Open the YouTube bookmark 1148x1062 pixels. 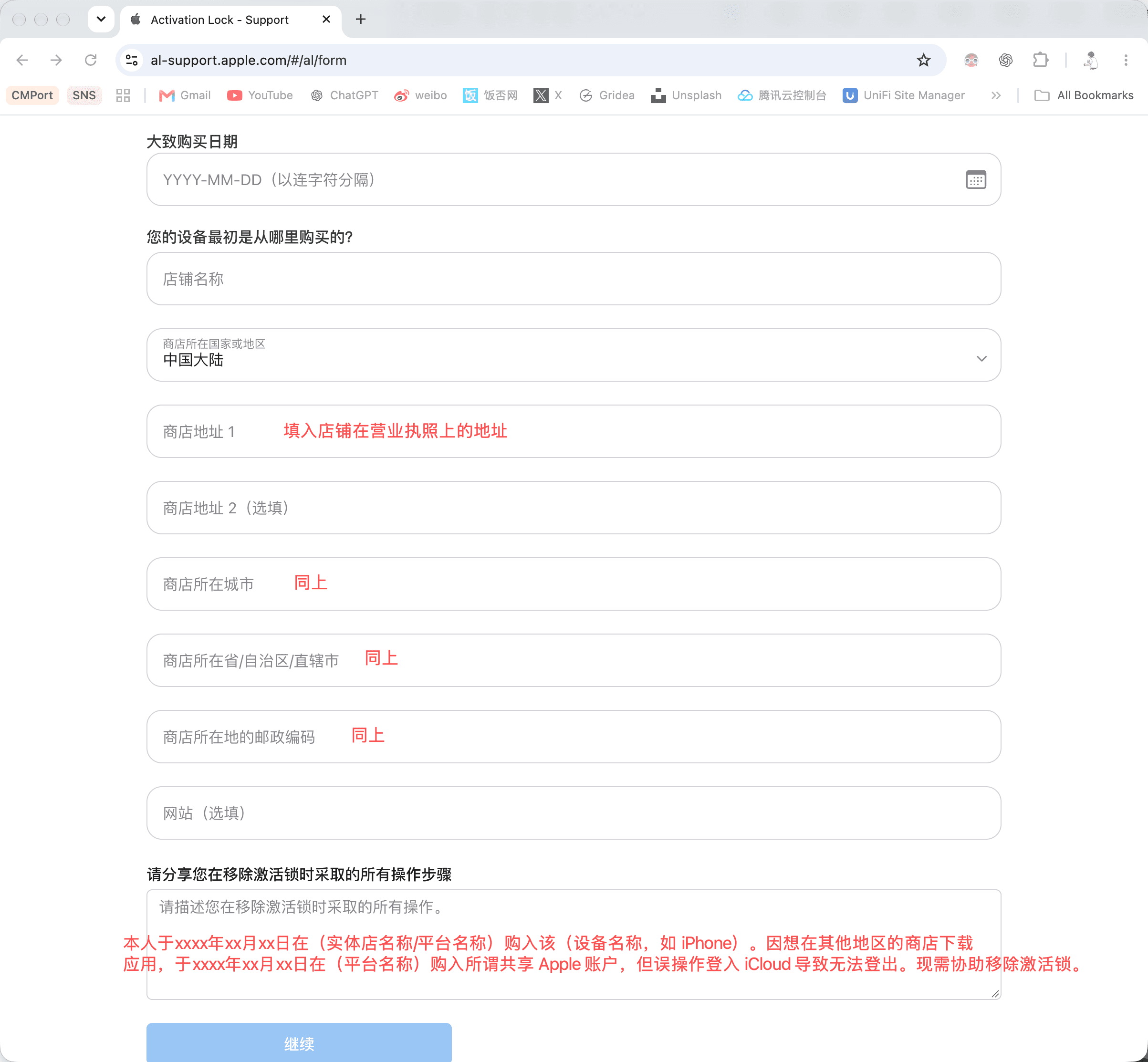click(260, 95)
